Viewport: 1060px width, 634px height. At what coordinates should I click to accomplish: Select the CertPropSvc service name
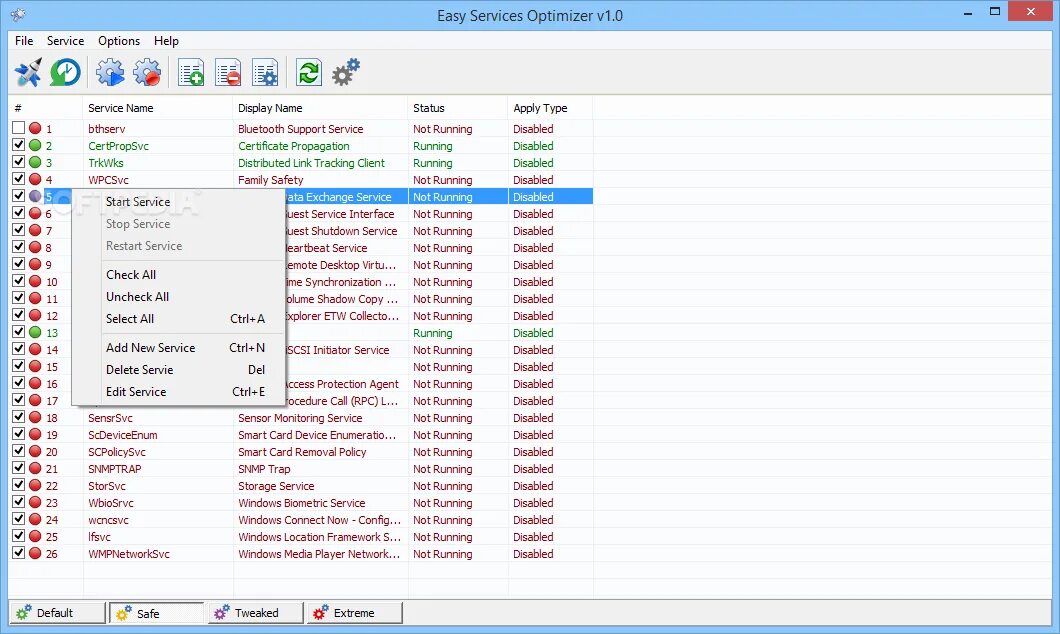click(x=118, y=145)
